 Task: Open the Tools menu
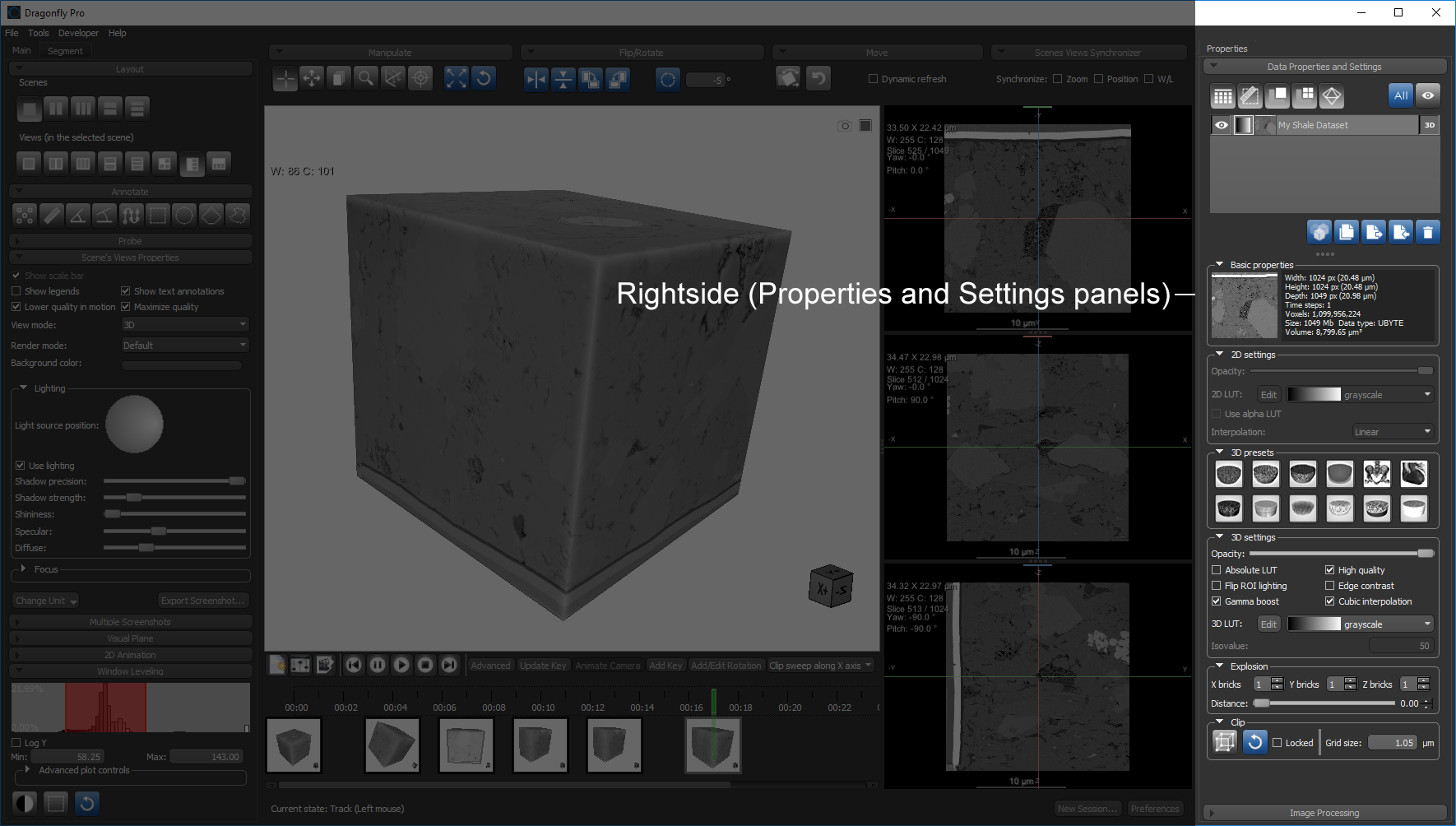(38, 33)
